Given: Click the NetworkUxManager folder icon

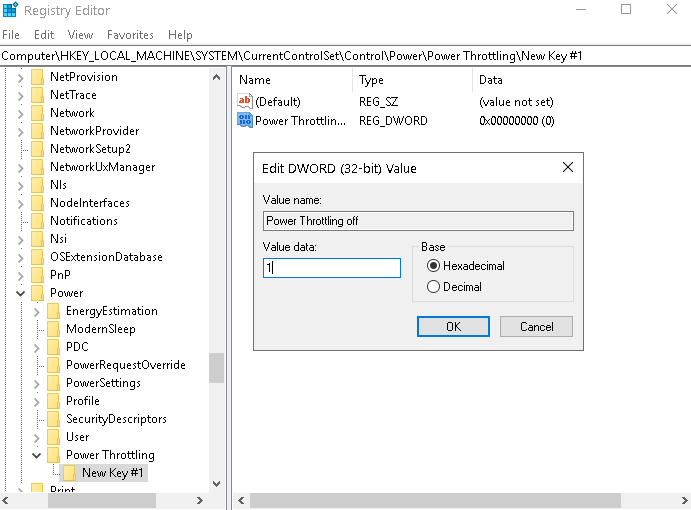Looking at the screenshot, I should pos(38,167).
